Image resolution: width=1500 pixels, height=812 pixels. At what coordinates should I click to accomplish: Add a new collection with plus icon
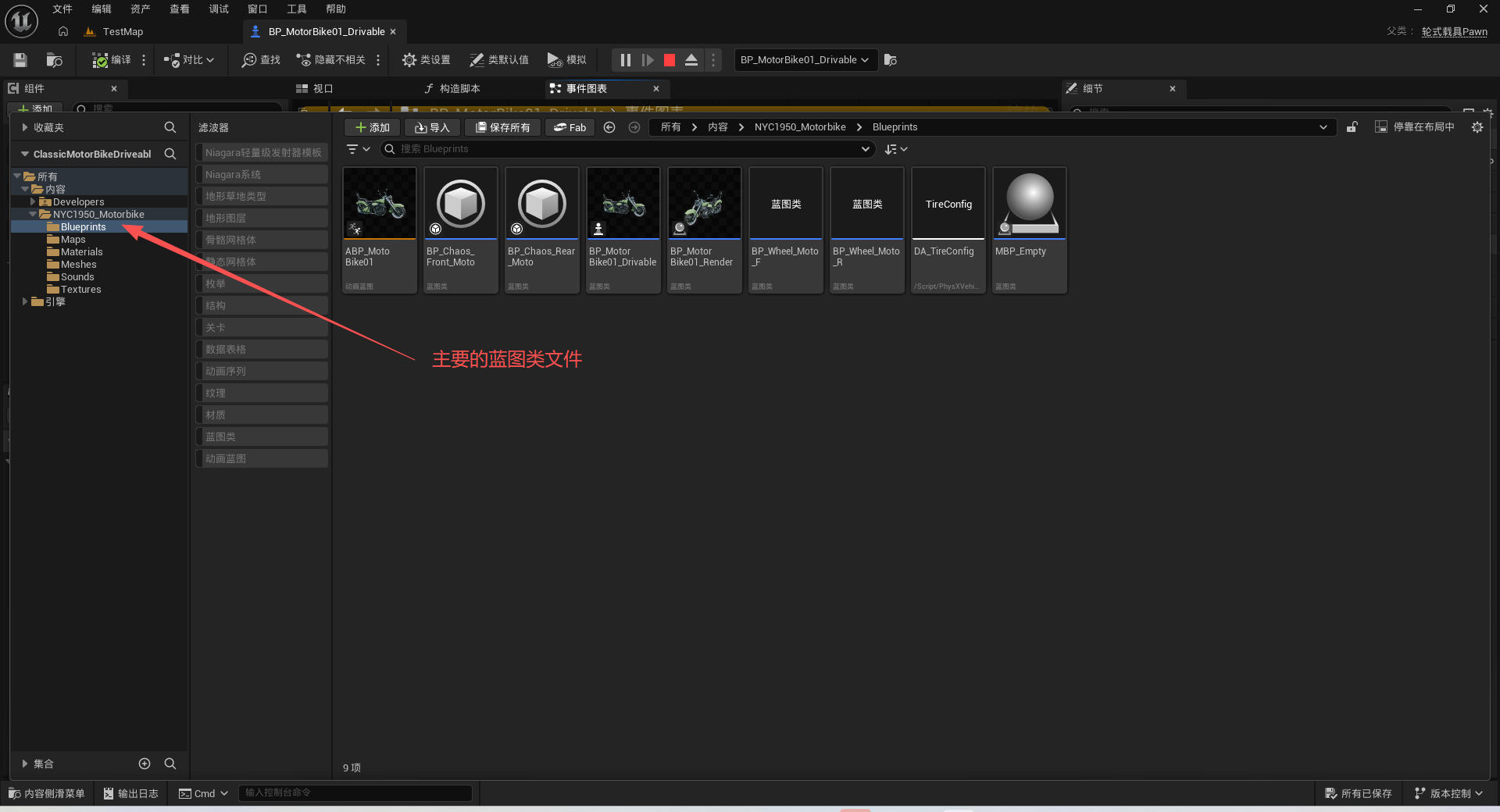coord(145,764)
